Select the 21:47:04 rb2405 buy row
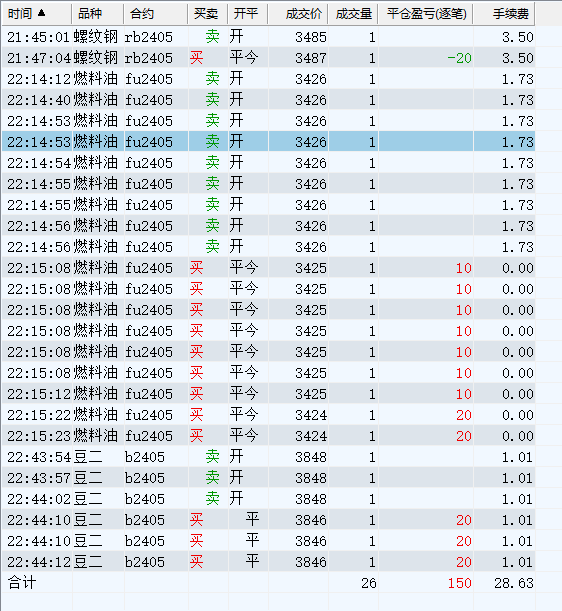The image size is (562, 611). click(x=269, y=58)
